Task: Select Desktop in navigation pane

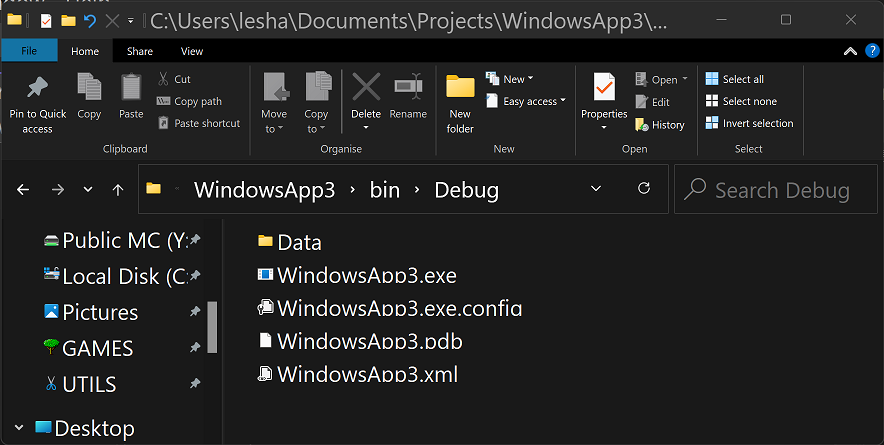Action: 85,429
